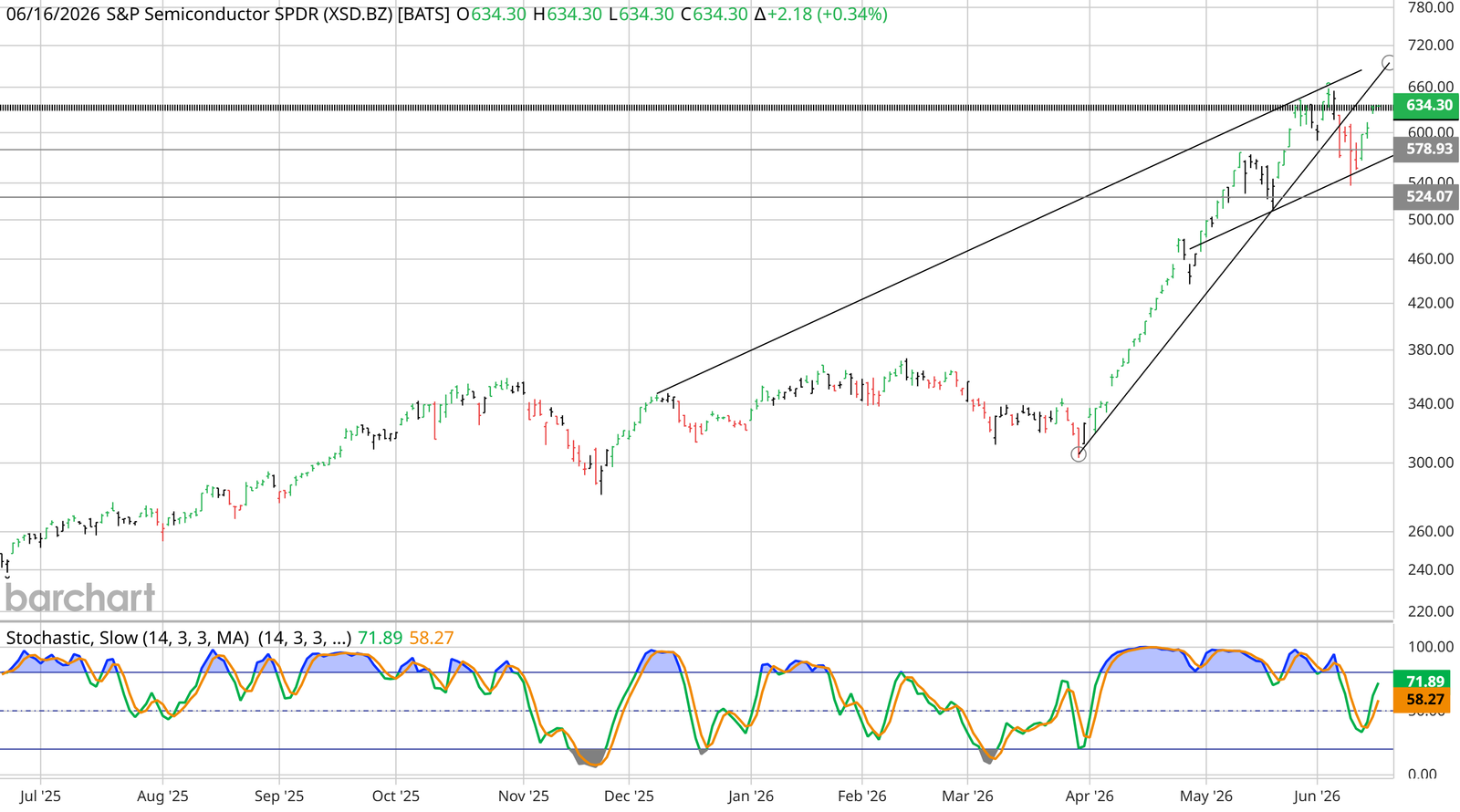
Task: Click the trendline endpoint circle near 720.00
Action: [1389, 63]
